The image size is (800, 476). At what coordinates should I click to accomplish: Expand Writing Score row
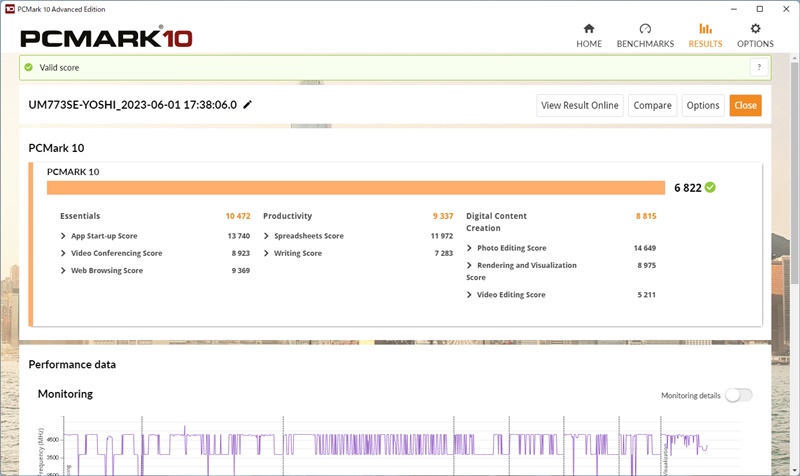pos(267,253)
